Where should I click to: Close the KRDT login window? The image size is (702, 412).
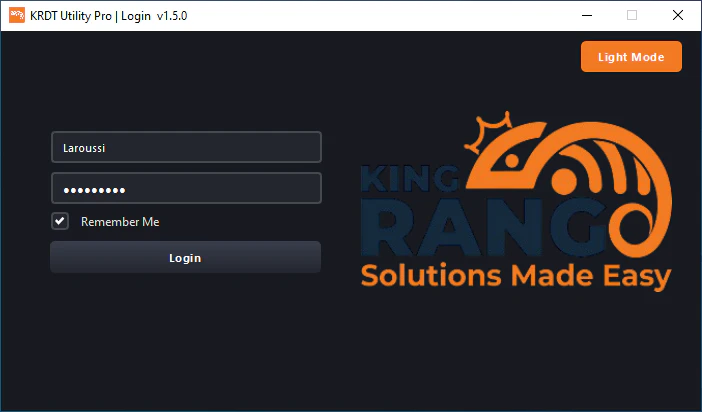678,16
